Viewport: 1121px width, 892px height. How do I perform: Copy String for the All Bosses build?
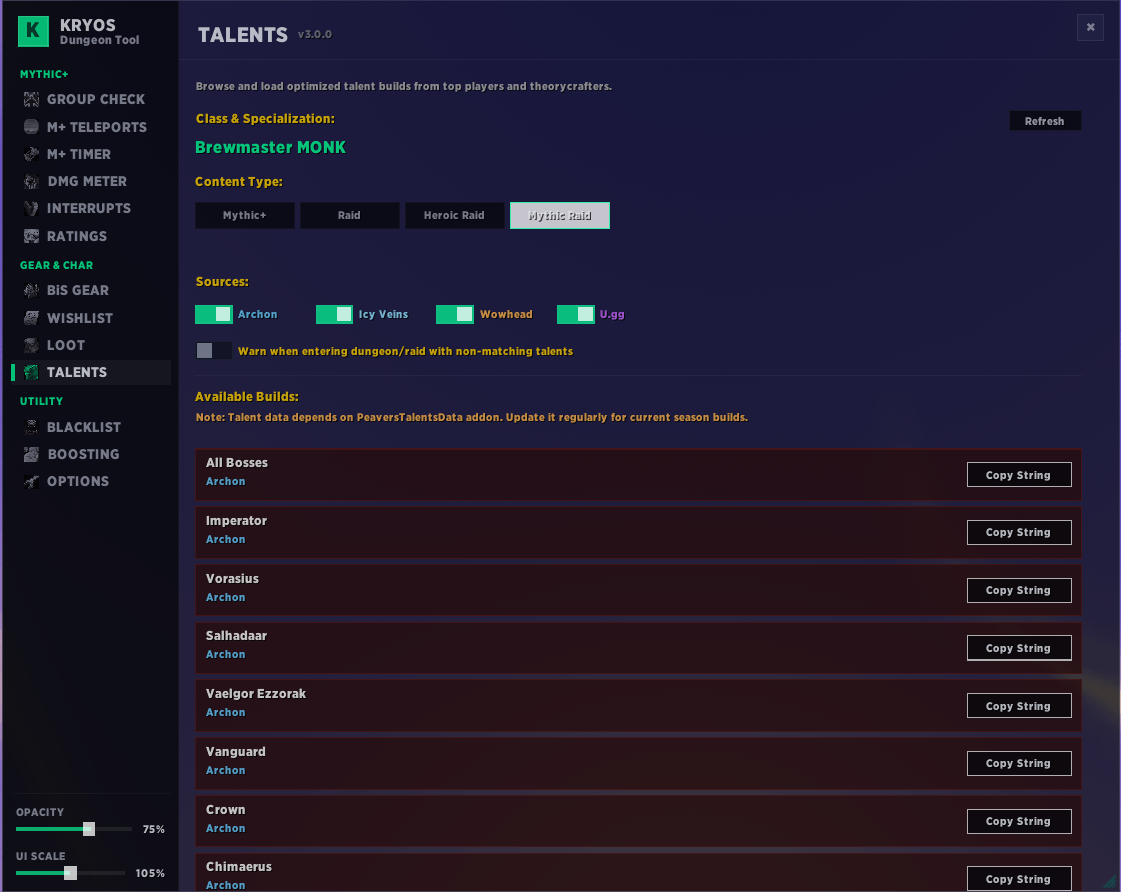pos(1019,475)
